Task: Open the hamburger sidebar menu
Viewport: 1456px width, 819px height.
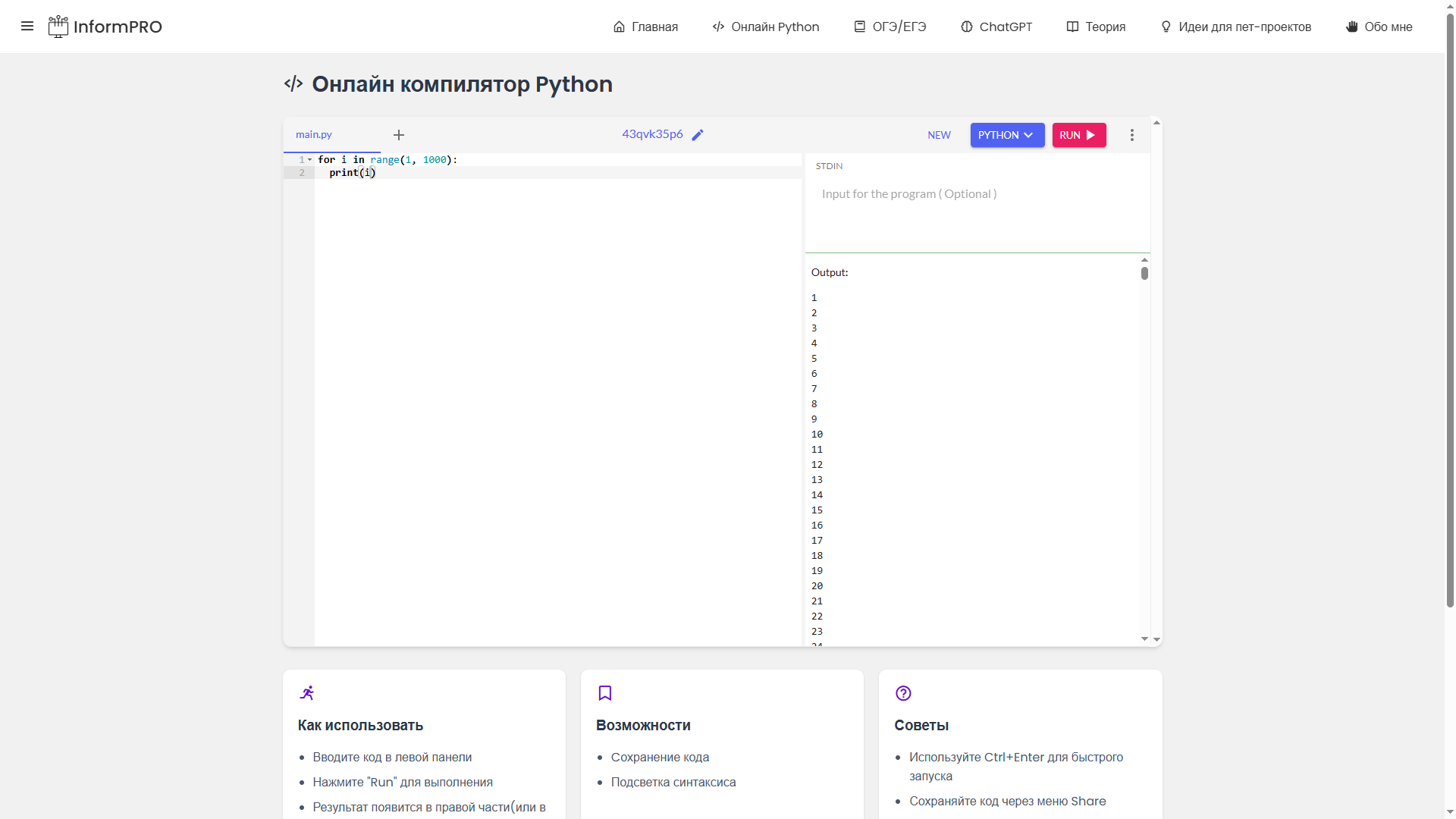Action: point(27,27)
